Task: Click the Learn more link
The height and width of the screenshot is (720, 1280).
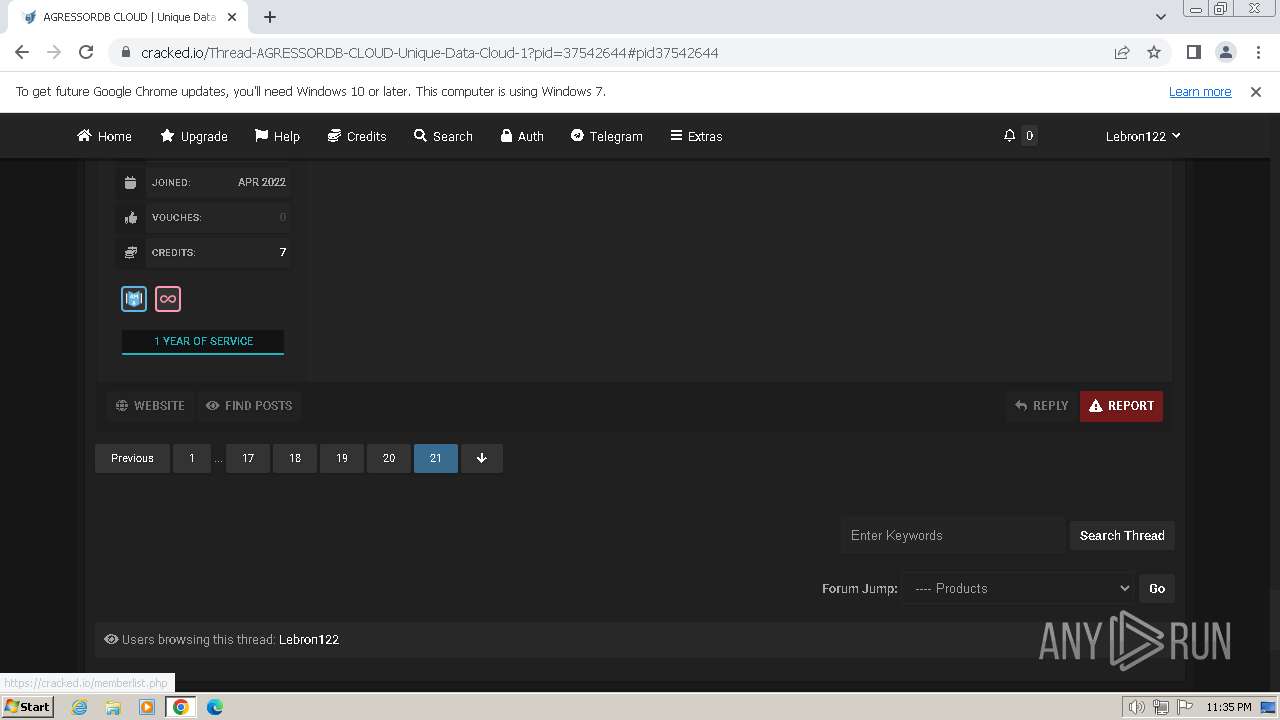Action: coord(1200,92)
